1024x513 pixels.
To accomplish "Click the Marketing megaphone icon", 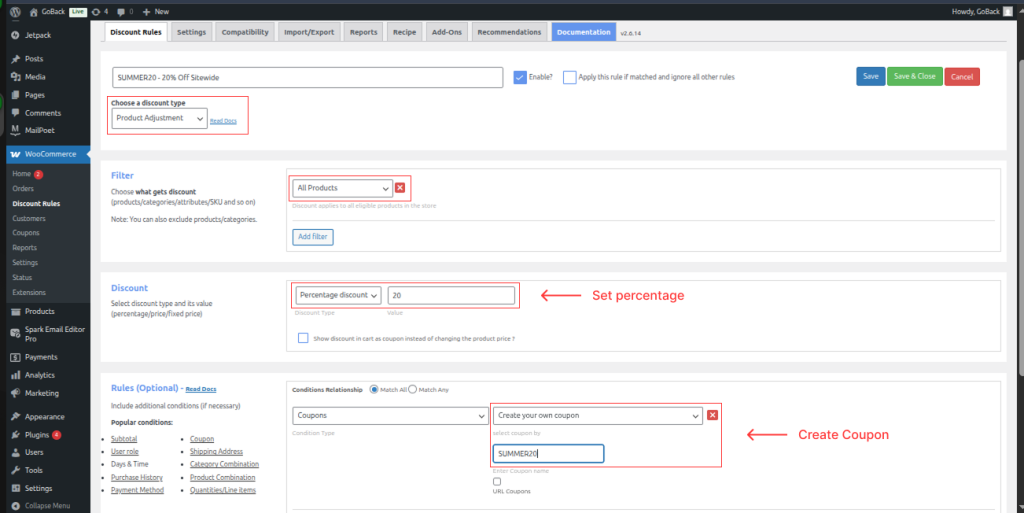I will [16, 393].
